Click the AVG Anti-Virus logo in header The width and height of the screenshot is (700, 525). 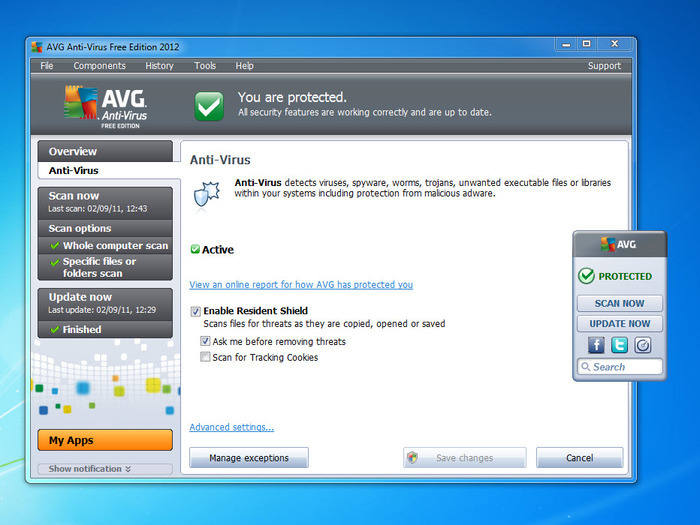click(105, 105)
